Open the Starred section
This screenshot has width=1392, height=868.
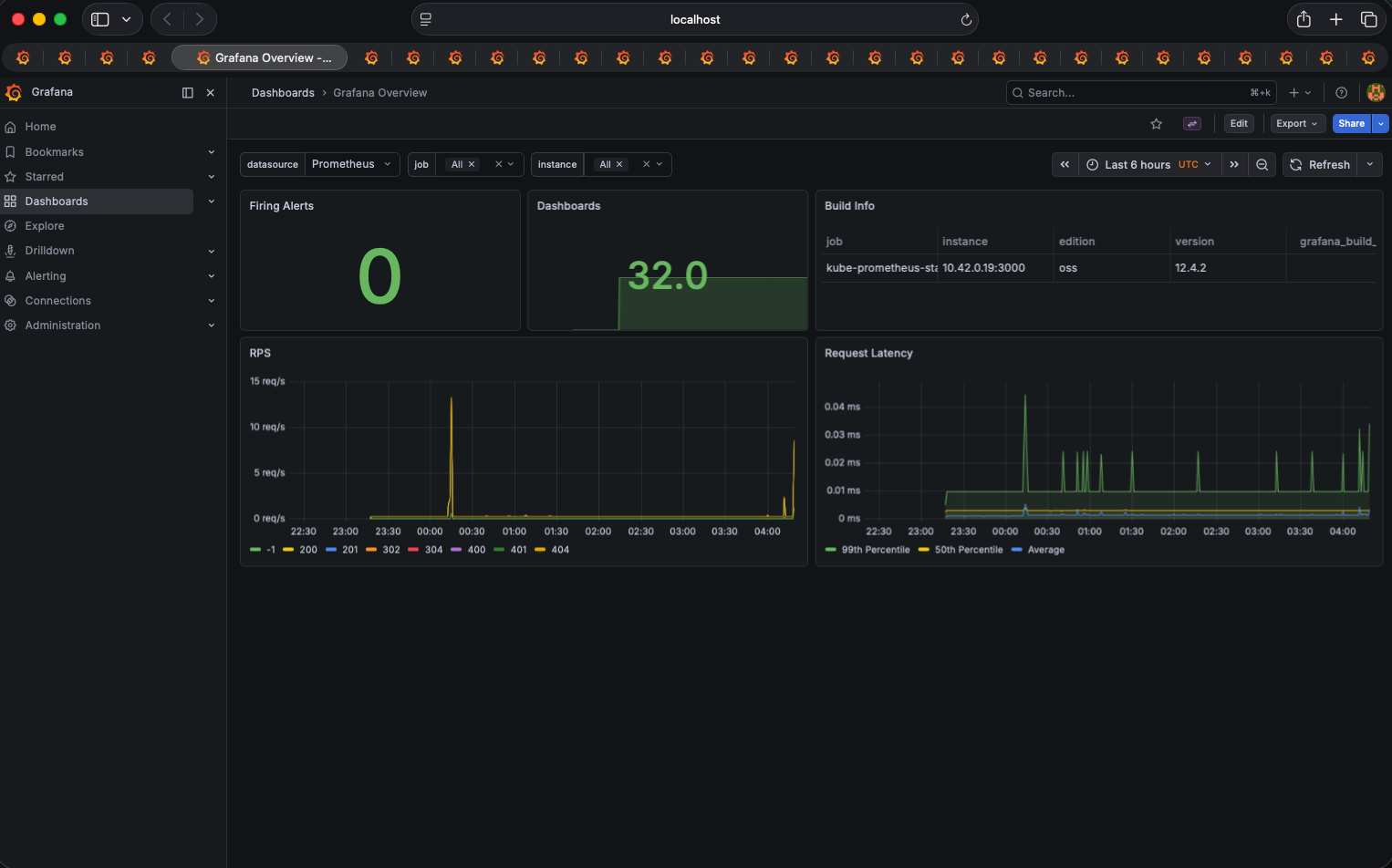[x=44, y=177]
